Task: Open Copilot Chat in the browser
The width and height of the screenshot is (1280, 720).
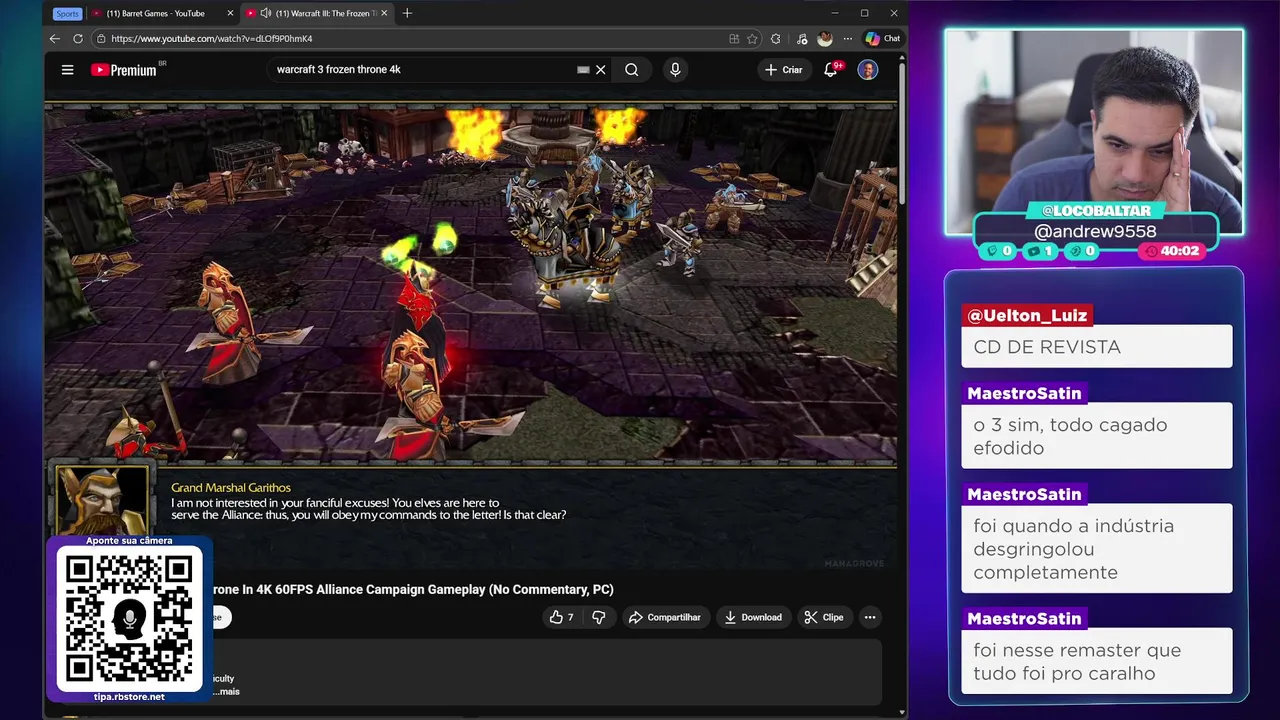Action: [x=883, y=38]
